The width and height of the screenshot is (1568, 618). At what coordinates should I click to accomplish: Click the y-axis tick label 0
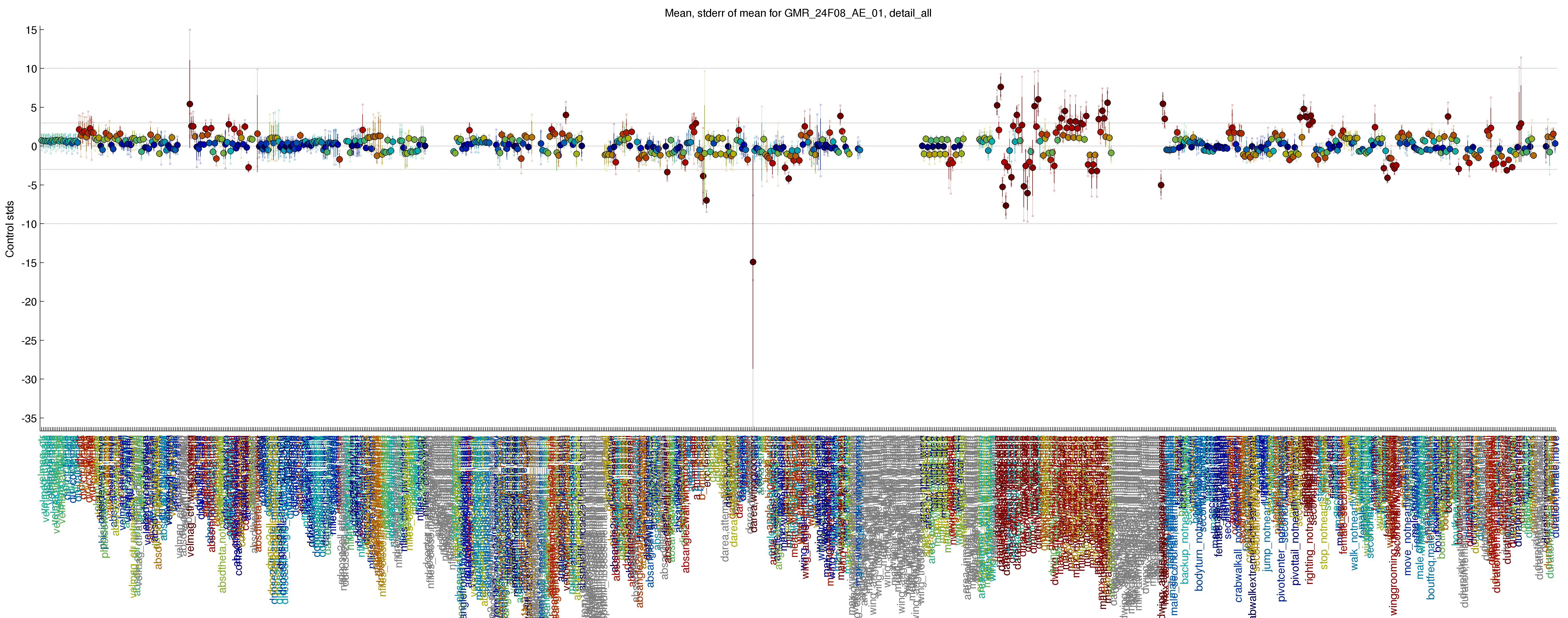click(x=35, y=147)
